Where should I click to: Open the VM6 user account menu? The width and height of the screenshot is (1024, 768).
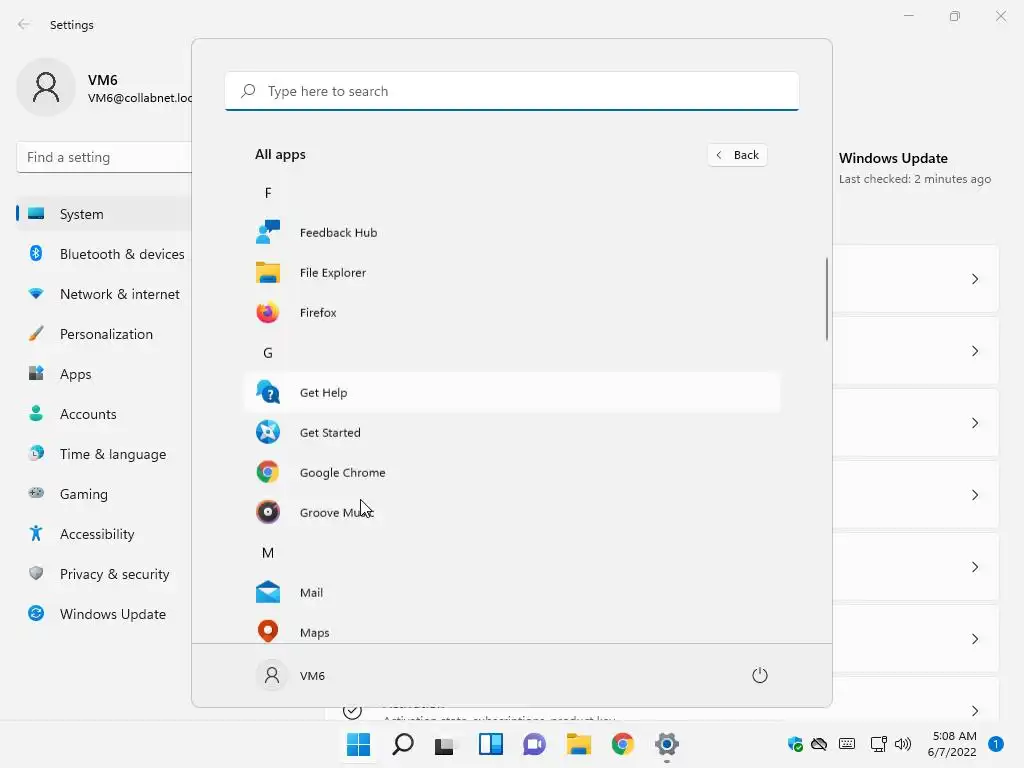[x=291, y=675]
